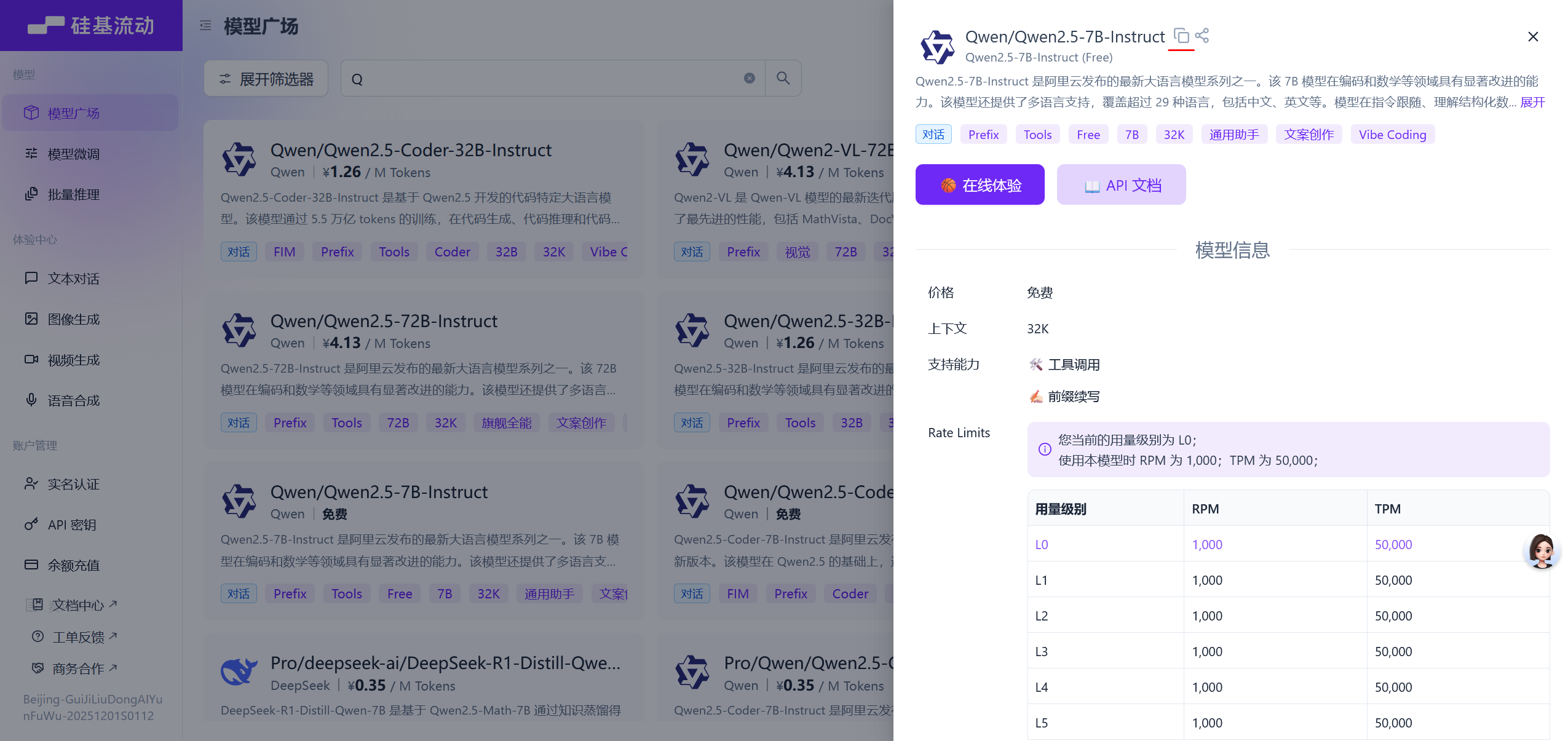Share the Qwen2.5-7B-Instruct model
Screen dimensions: 1568x741
[1202, 36]
